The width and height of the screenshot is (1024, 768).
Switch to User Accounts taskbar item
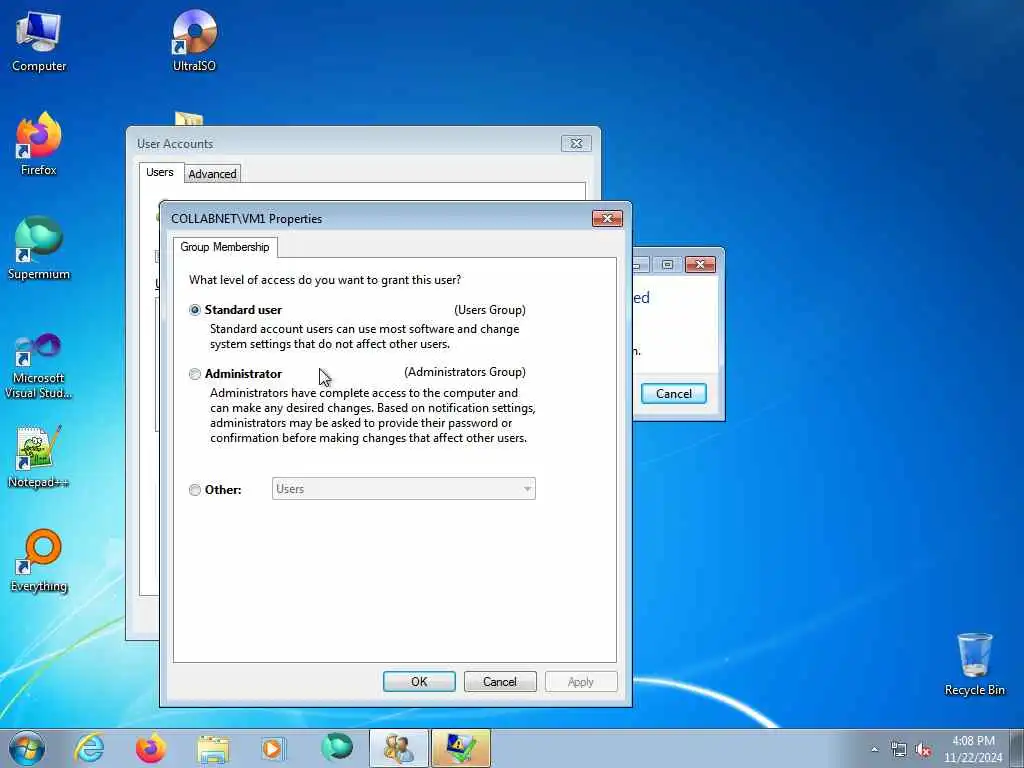coord(398,748)
